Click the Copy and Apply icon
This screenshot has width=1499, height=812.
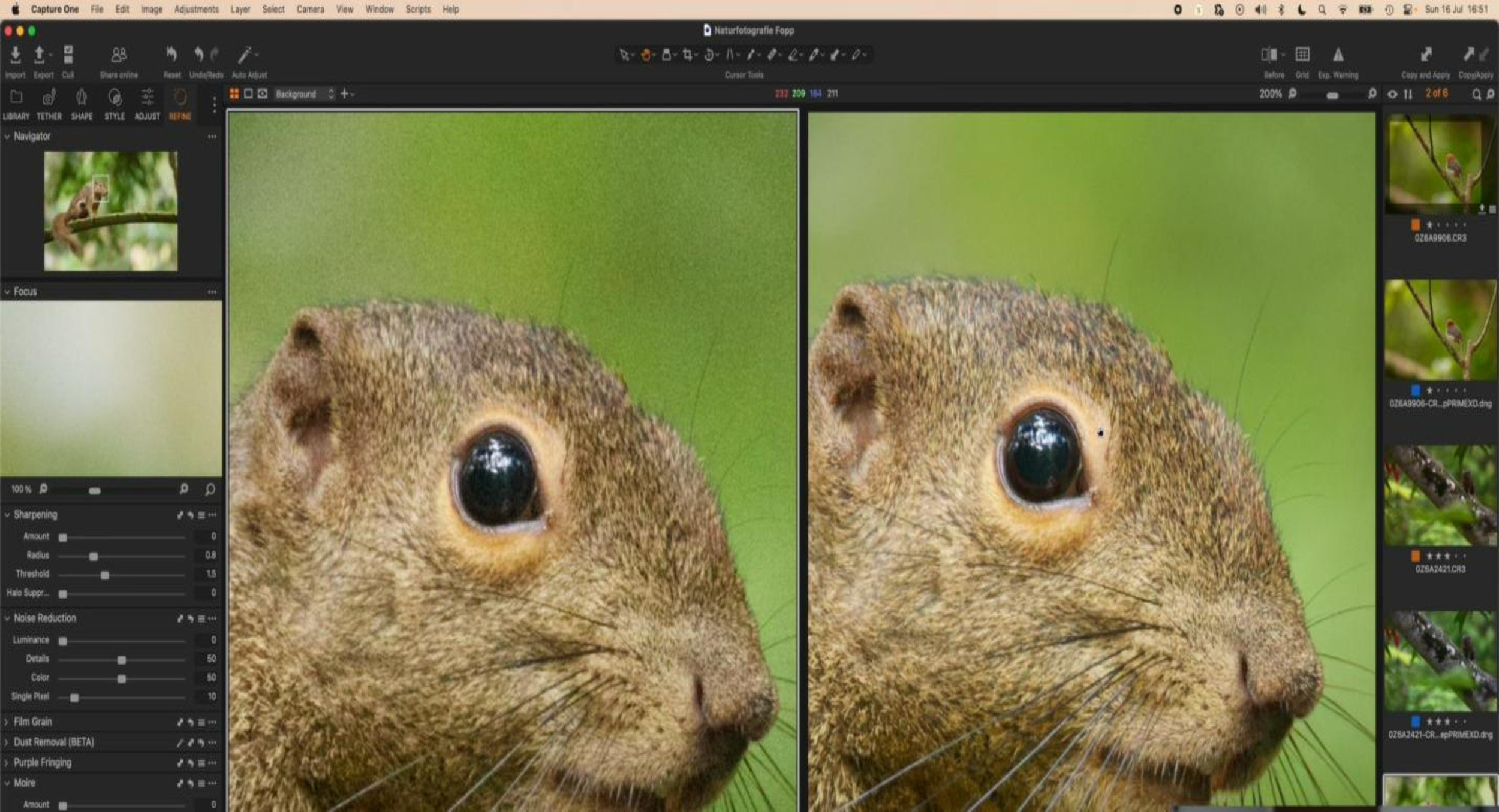pos(1425,55)
